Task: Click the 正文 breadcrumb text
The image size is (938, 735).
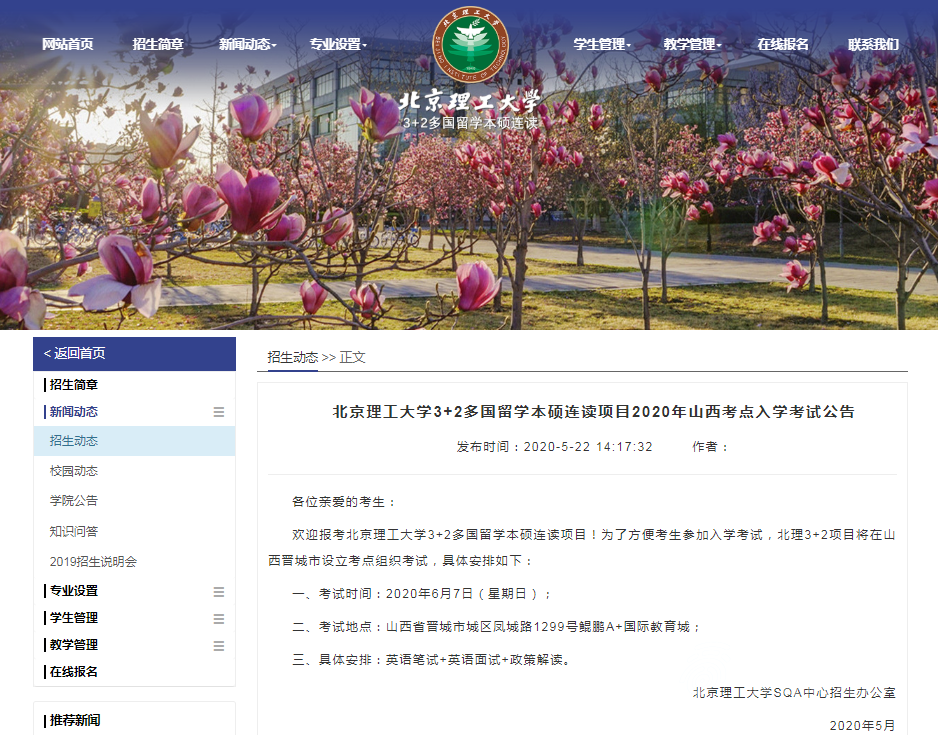Action: click(x=352, y=357)
